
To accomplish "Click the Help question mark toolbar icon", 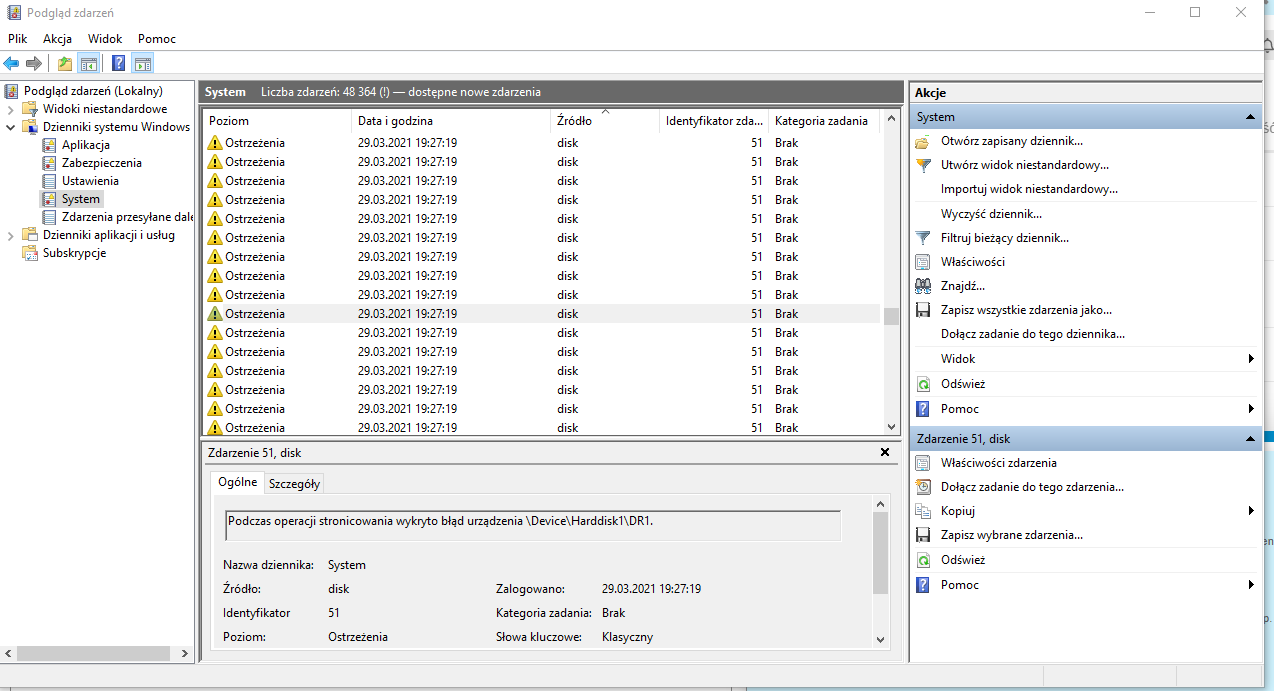I will [x=118, y=64].
